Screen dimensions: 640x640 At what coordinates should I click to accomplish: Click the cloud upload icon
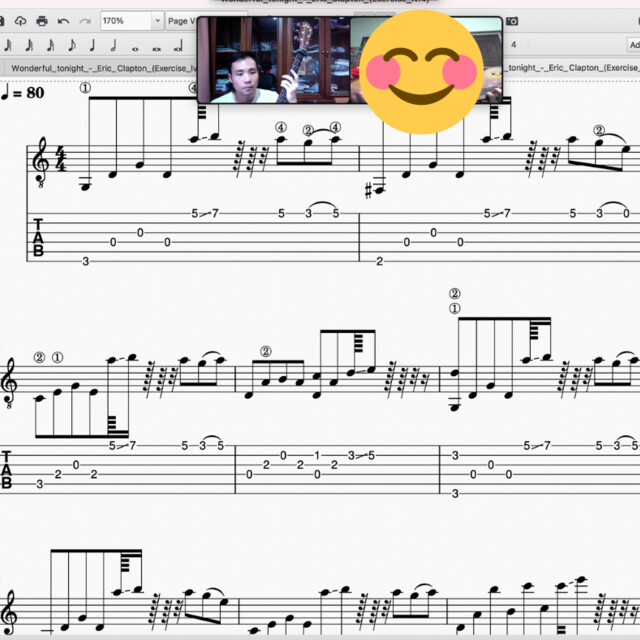click(x=20, y=21)
